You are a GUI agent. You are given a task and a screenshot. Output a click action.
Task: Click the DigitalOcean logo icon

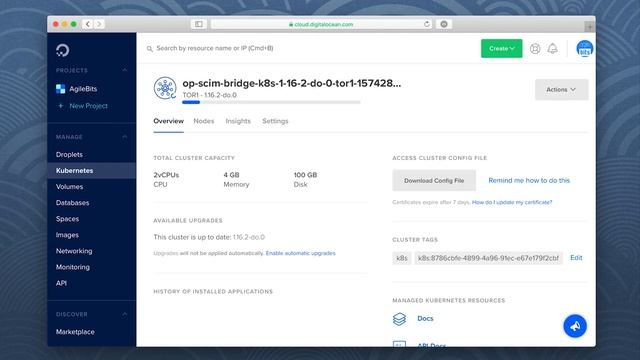62,50
